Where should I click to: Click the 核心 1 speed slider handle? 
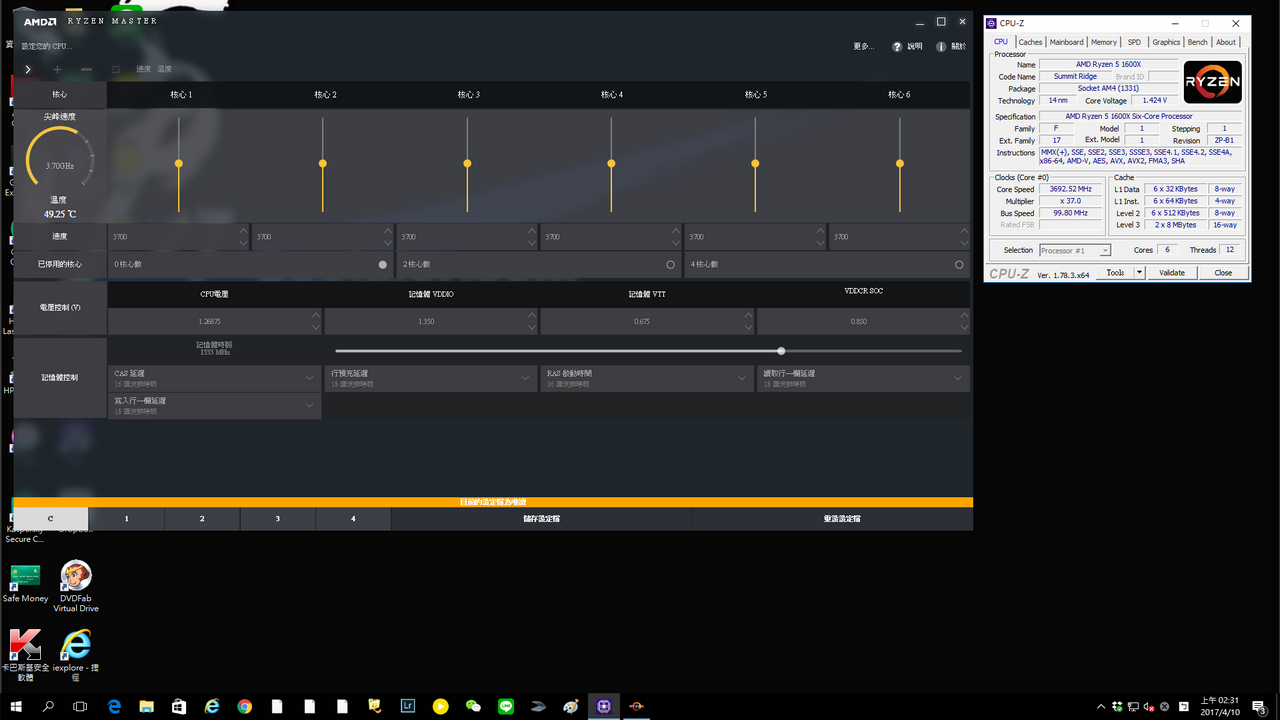click(179, 163)
